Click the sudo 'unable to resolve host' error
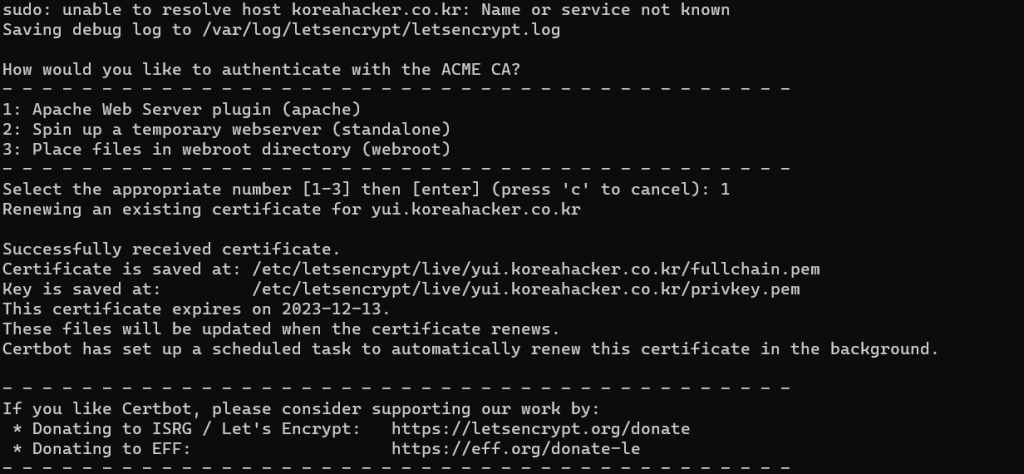The width and height of the screenshot is (1024, 474). click(366, 10)
